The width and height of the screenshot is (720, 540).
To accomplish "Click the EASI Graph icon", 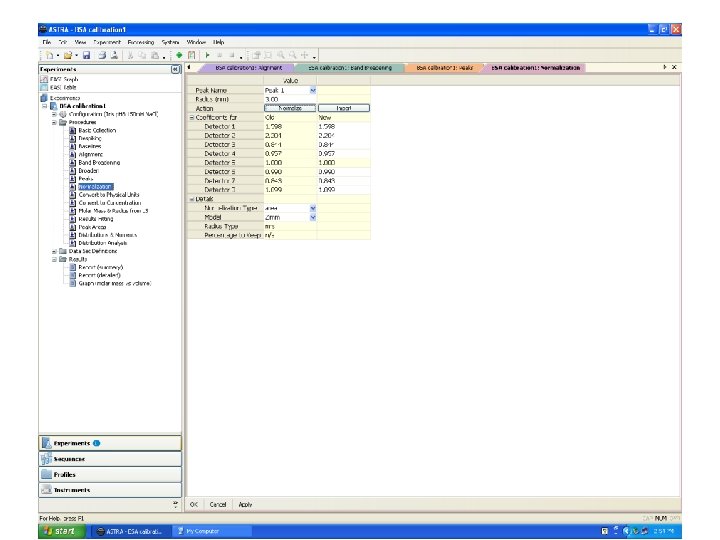I will pyautogui.click(x=44, y=79).
